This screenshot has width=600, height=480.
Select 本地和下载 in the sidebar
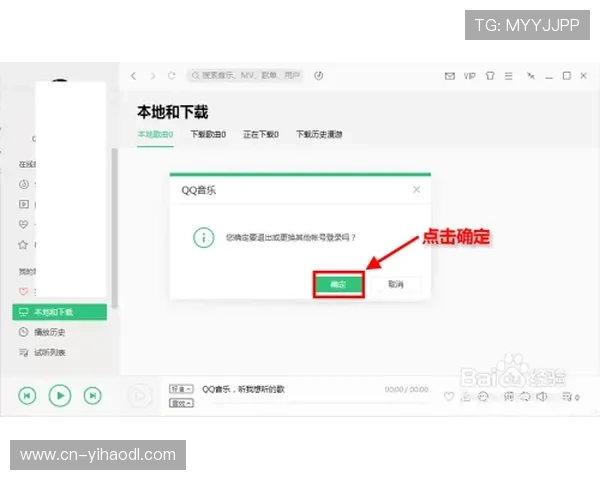coord(60,312)
